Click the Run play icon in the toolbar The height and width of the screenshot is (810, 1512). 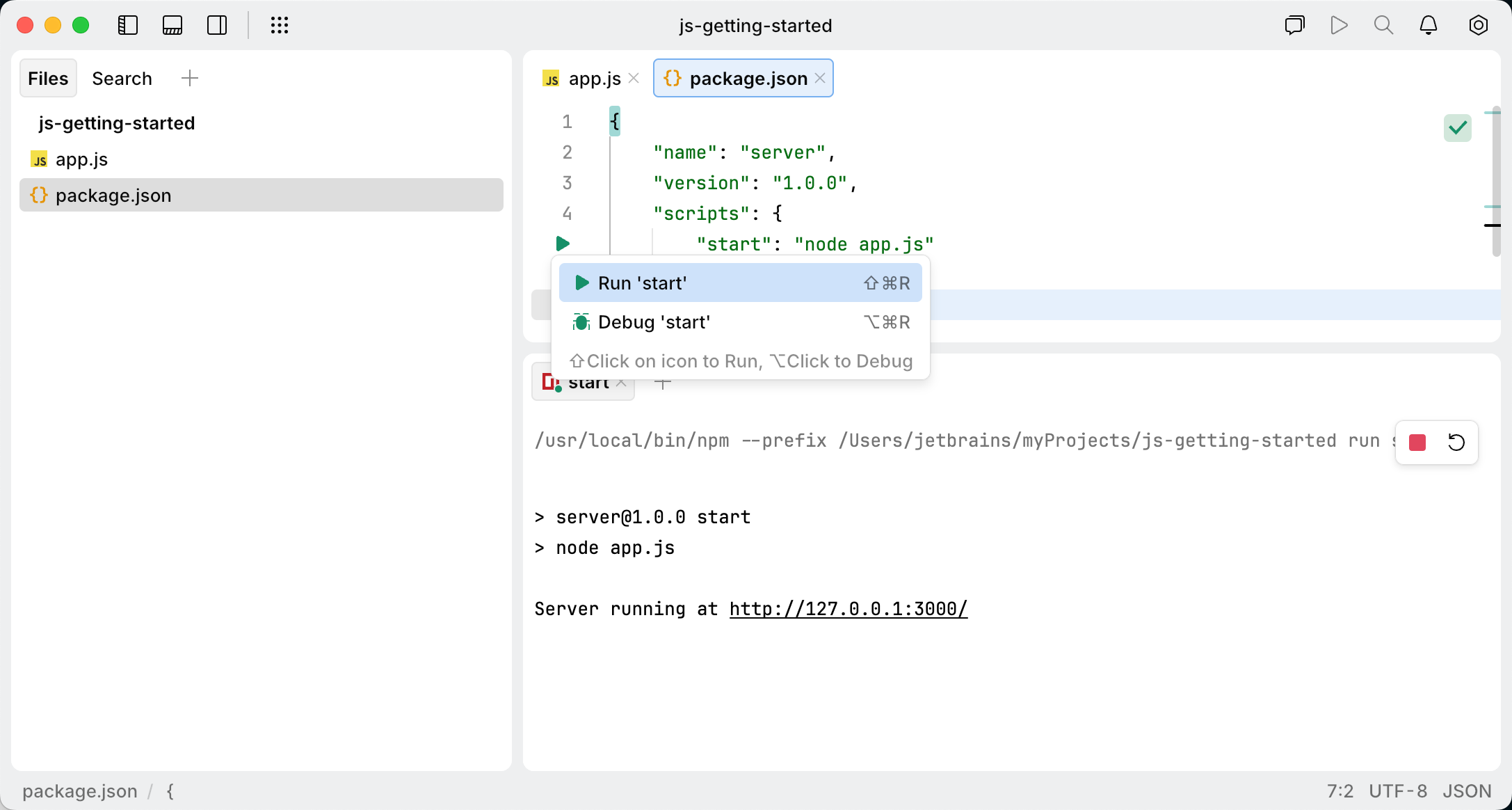1339,25
